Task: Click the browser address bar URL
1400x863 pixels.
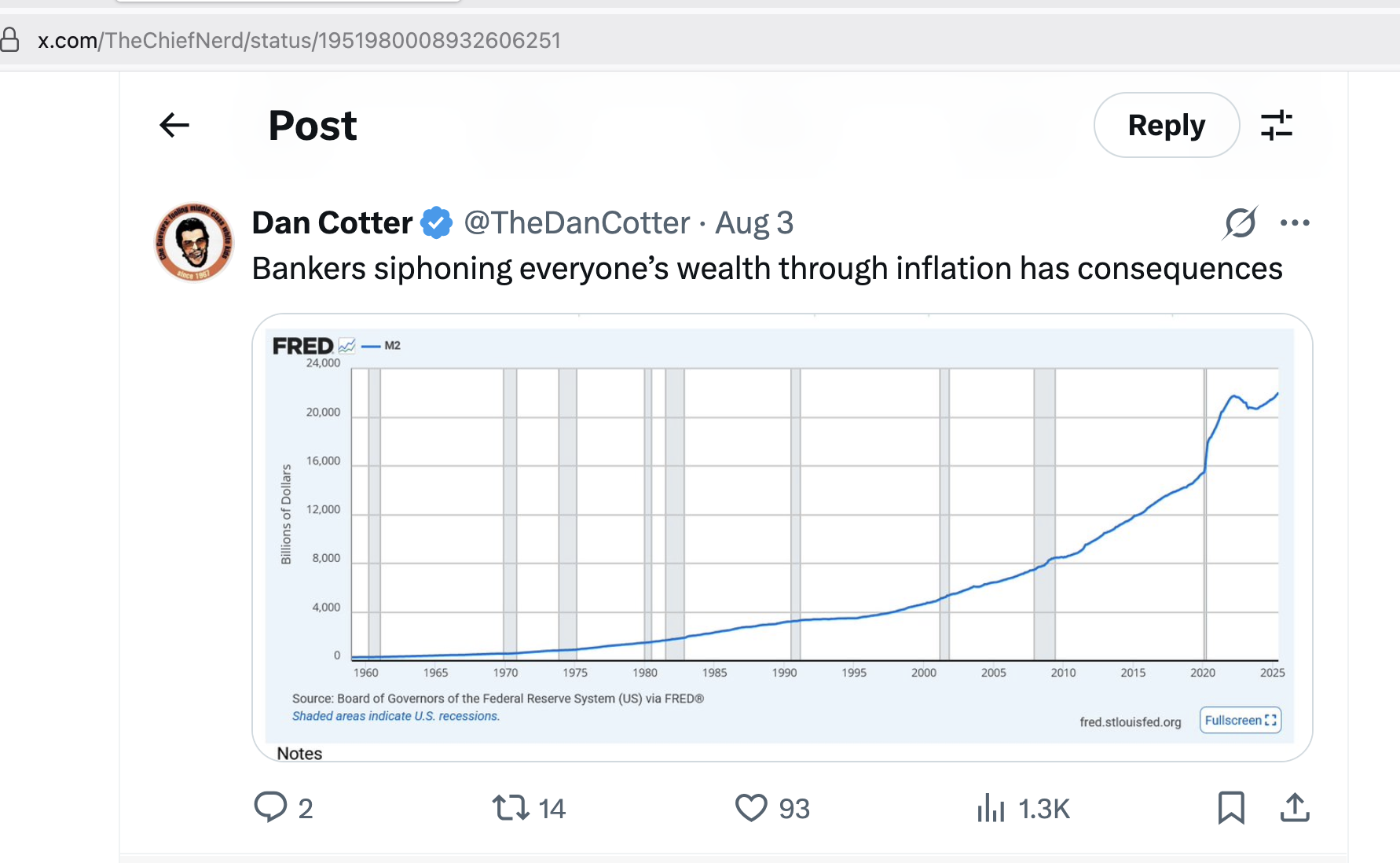Action: tap(299, 40)
